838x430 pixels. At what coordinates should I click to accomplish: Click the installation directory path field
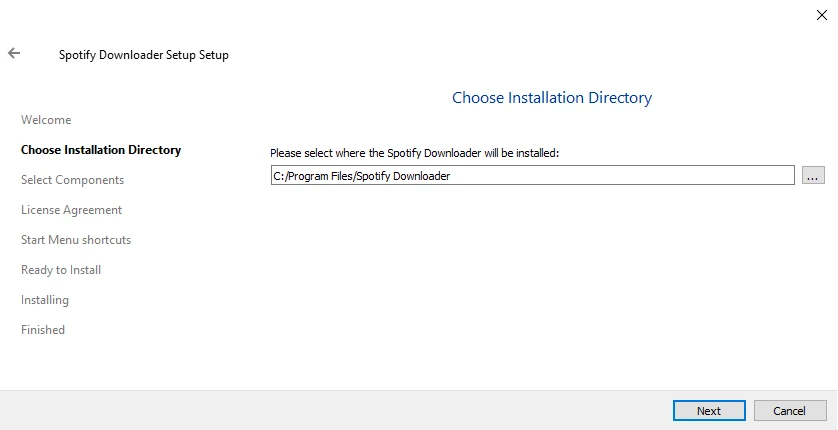[x=532, y=175]
